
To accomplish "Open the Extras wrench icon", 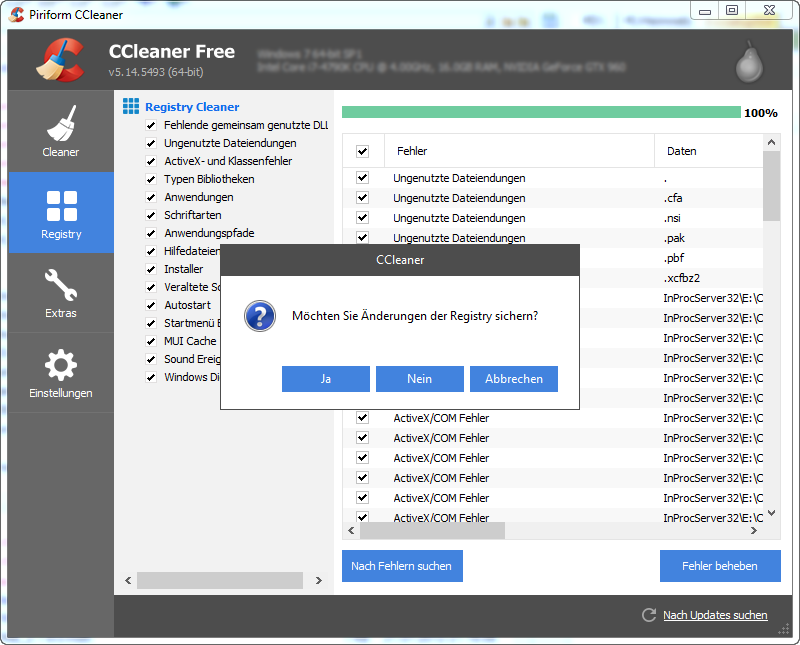I will (x=61, y=286).
